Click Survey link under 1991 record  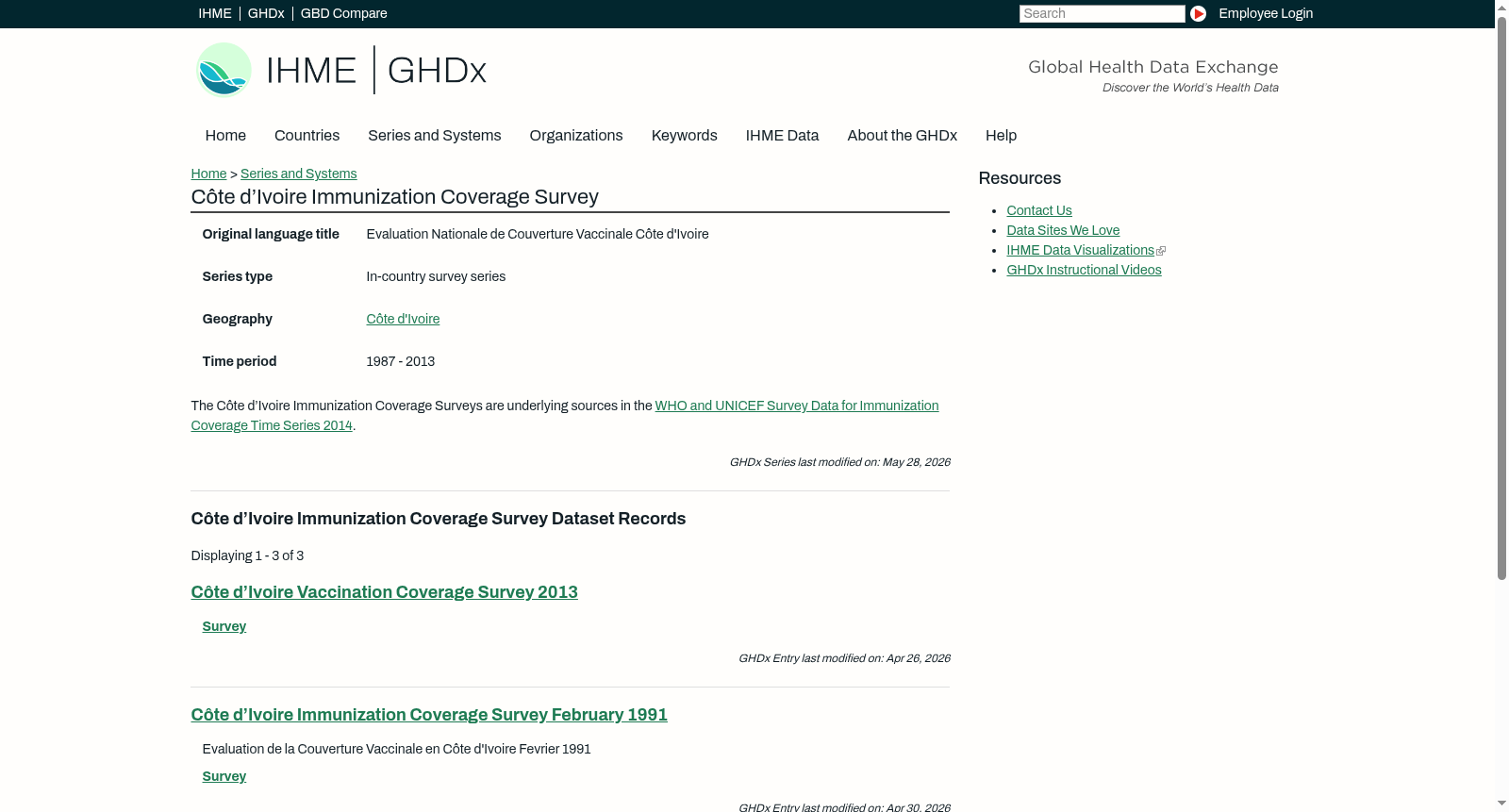224,776
